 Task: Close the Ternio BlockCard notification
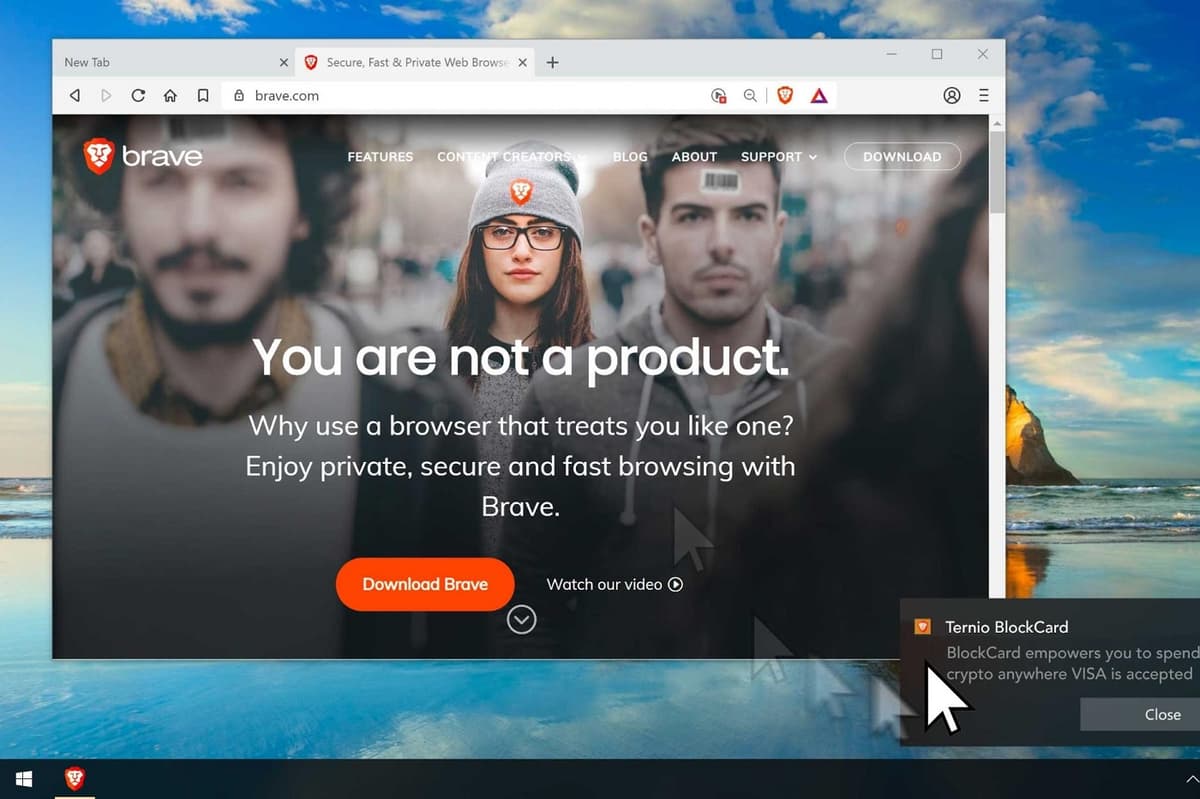pos(1162,714)
